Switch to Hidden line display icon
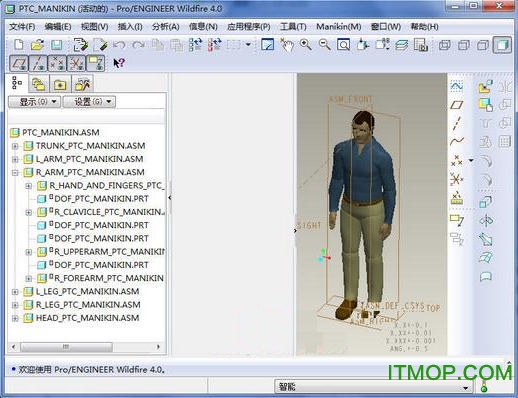Screen dimensions: 518x398 coord(464,45)
